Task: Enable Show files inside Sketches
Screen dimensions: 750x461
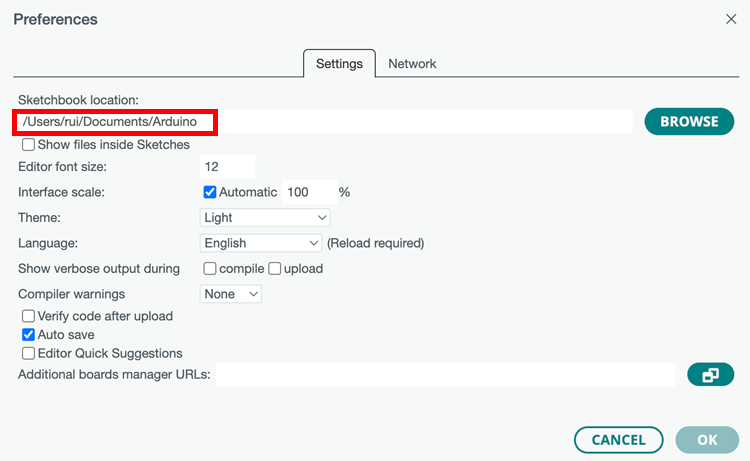Action: 29,145
